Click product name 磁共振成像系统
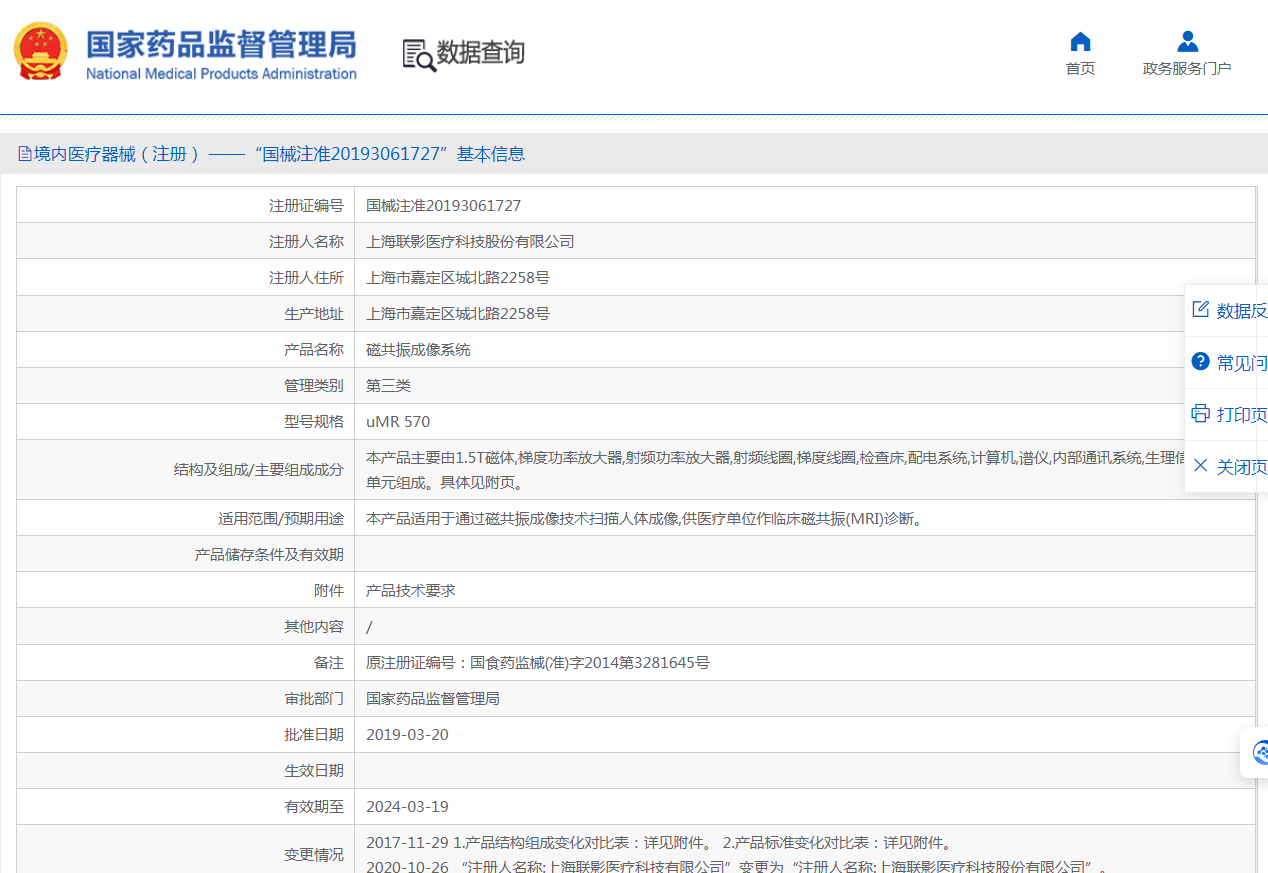1268x873 pixels. [418, 349]
